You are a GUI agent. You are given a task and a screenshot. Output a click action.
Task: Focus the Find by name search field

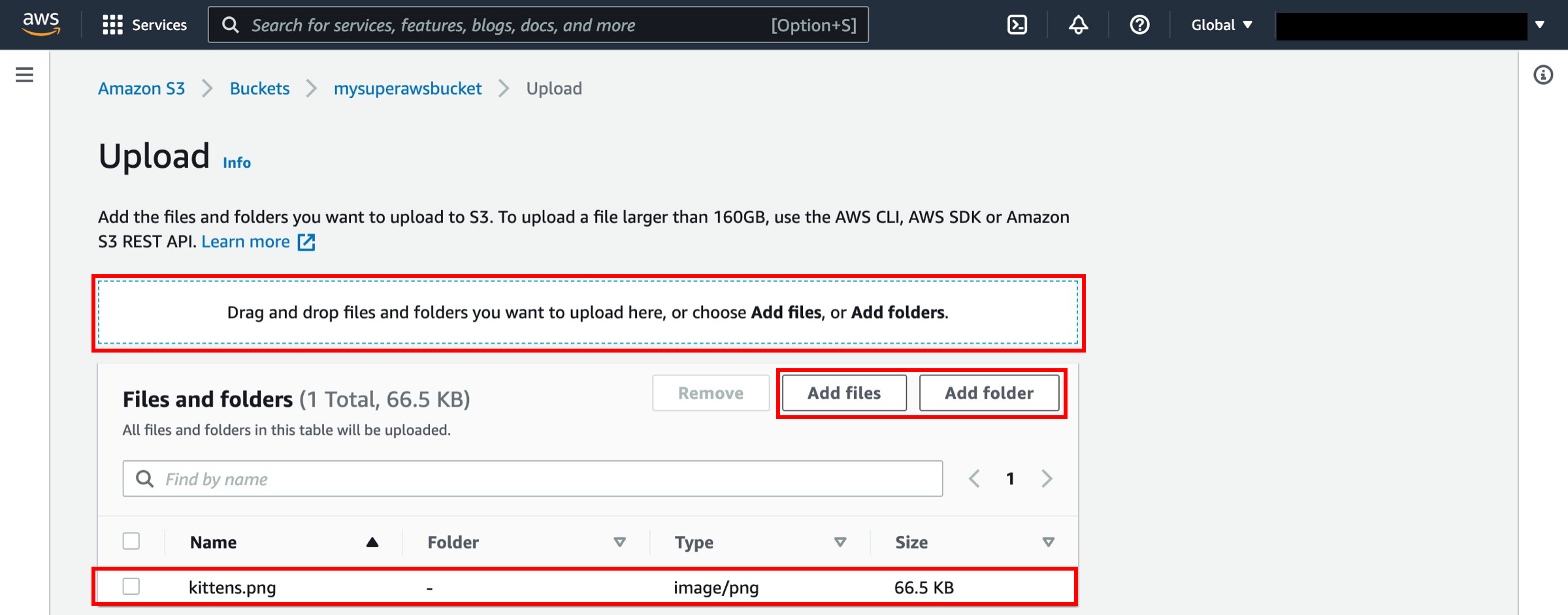tap(532, 479)
